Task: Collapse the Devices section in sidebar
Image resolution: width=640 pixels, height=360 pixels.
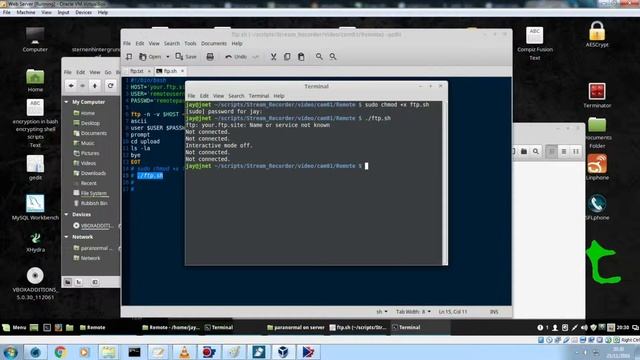Action: tap(67, 214)
